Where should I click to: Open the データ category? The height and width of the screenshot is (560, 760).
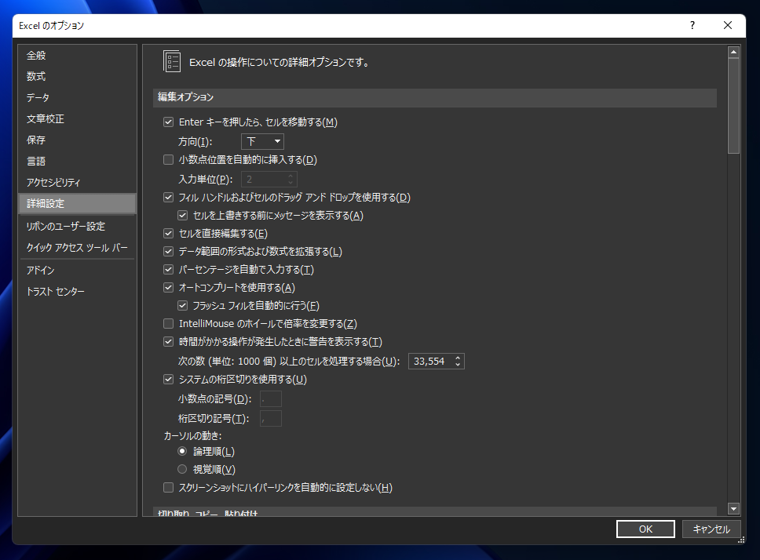(77, 97)
